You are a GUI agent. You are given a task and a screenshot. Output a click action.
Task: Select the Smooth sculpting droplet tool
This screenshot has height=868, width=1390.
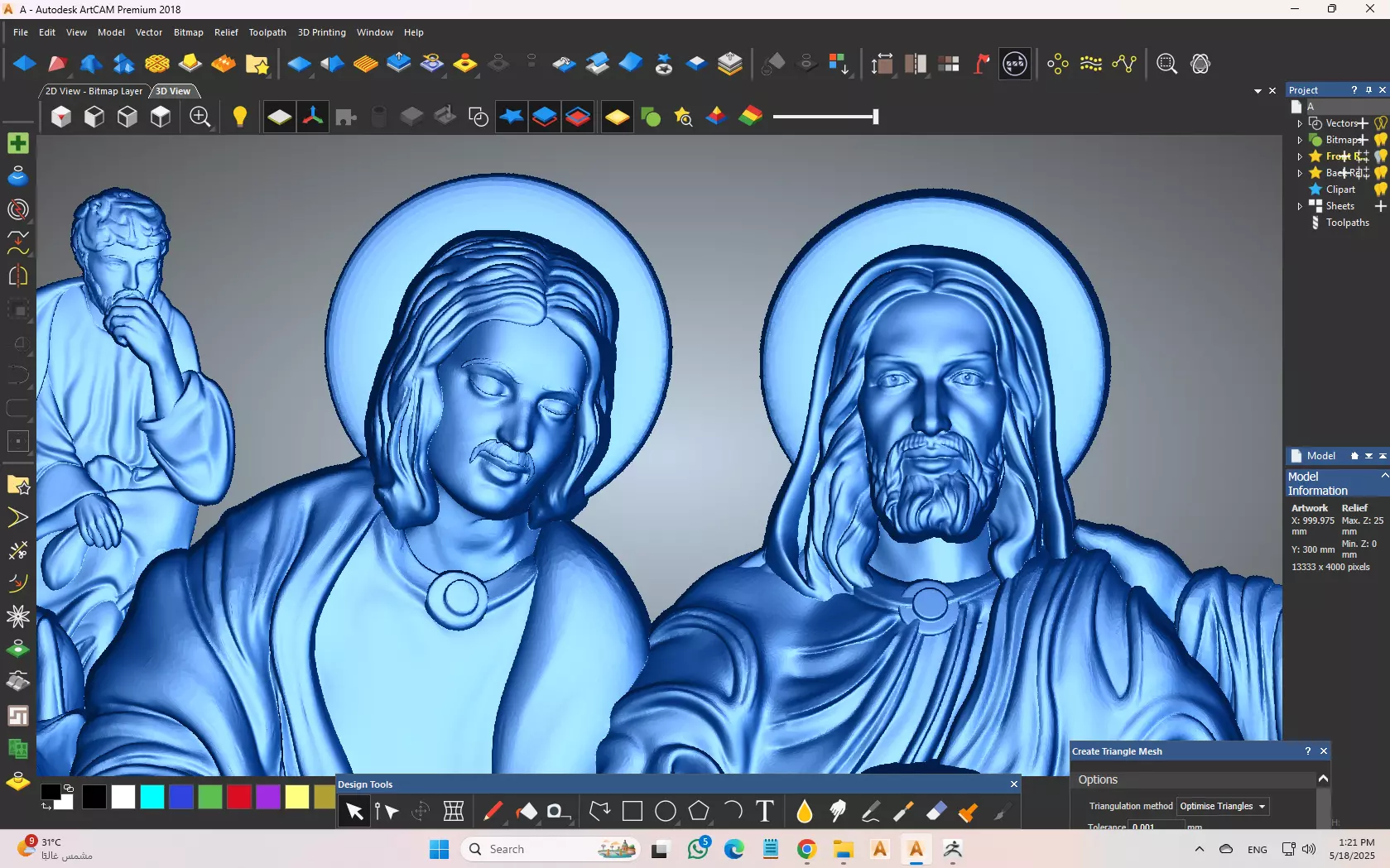coord(805,812)
